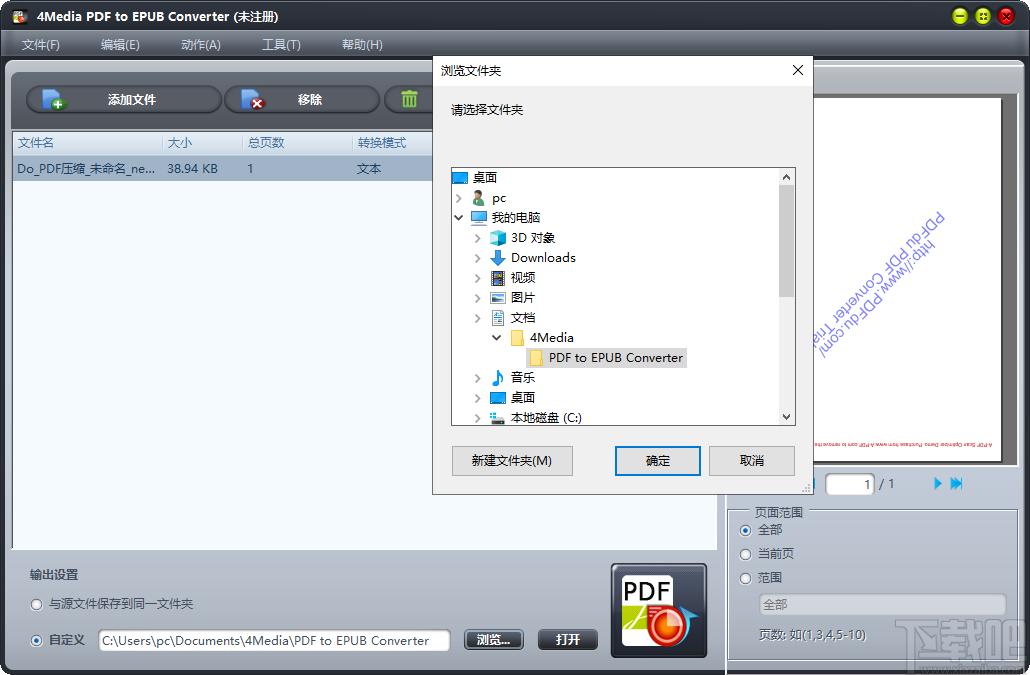
Task: Select the Downloads folder in tree
Action: (543, 257)
